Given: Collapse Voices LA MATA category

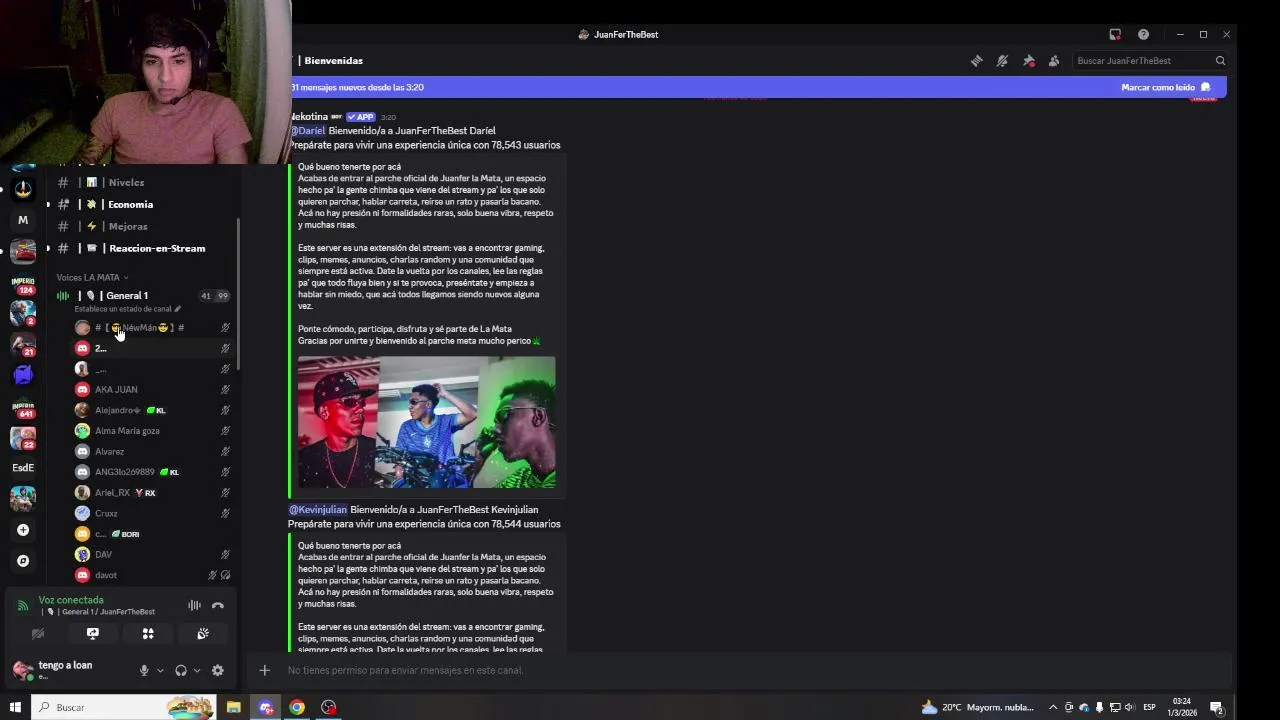Looking at the screenshot, I should 92,277.
